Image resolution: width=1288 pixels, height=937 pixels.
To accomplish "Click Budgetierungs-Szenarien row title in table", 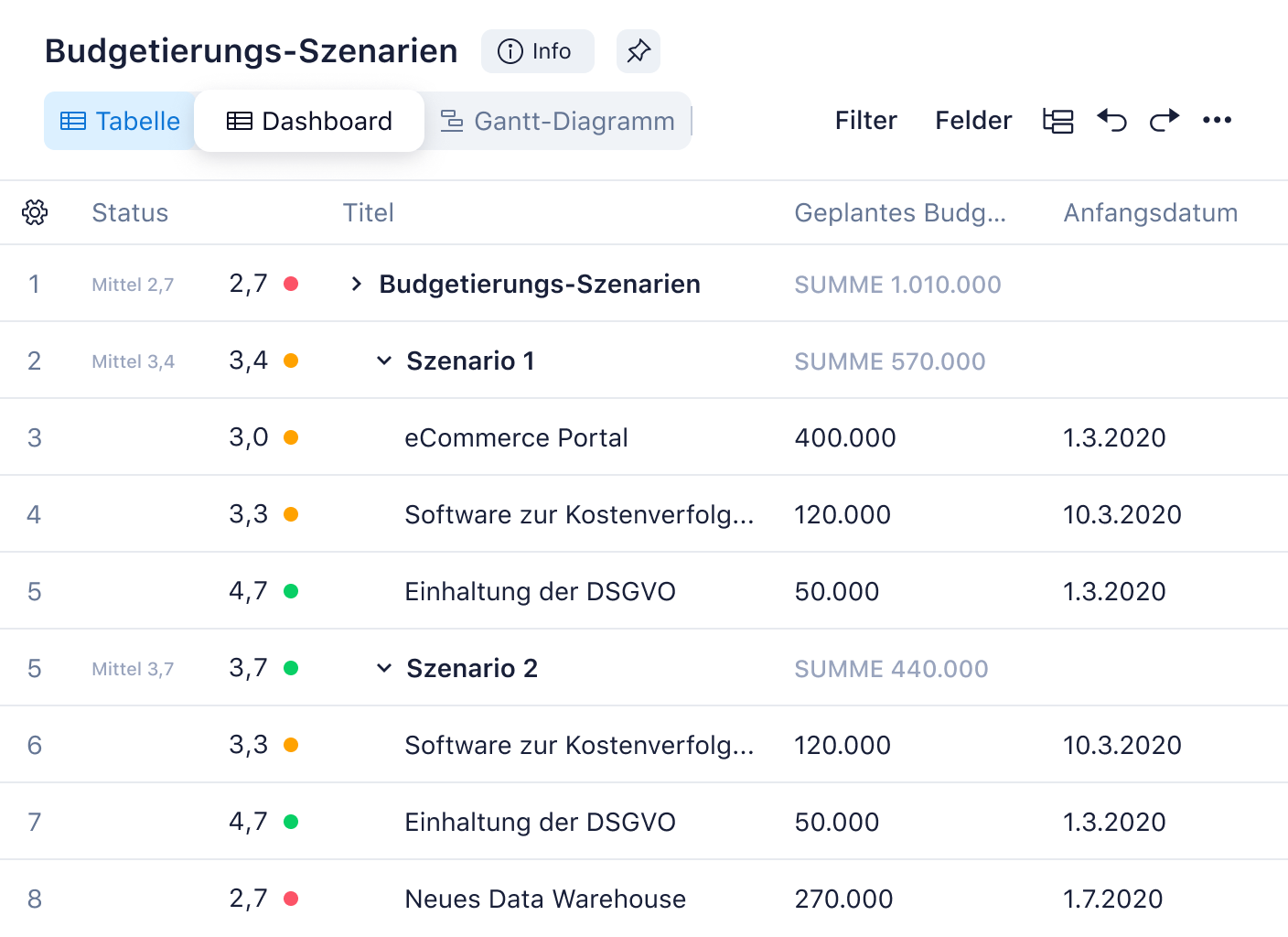I will (x=540, y=285).
